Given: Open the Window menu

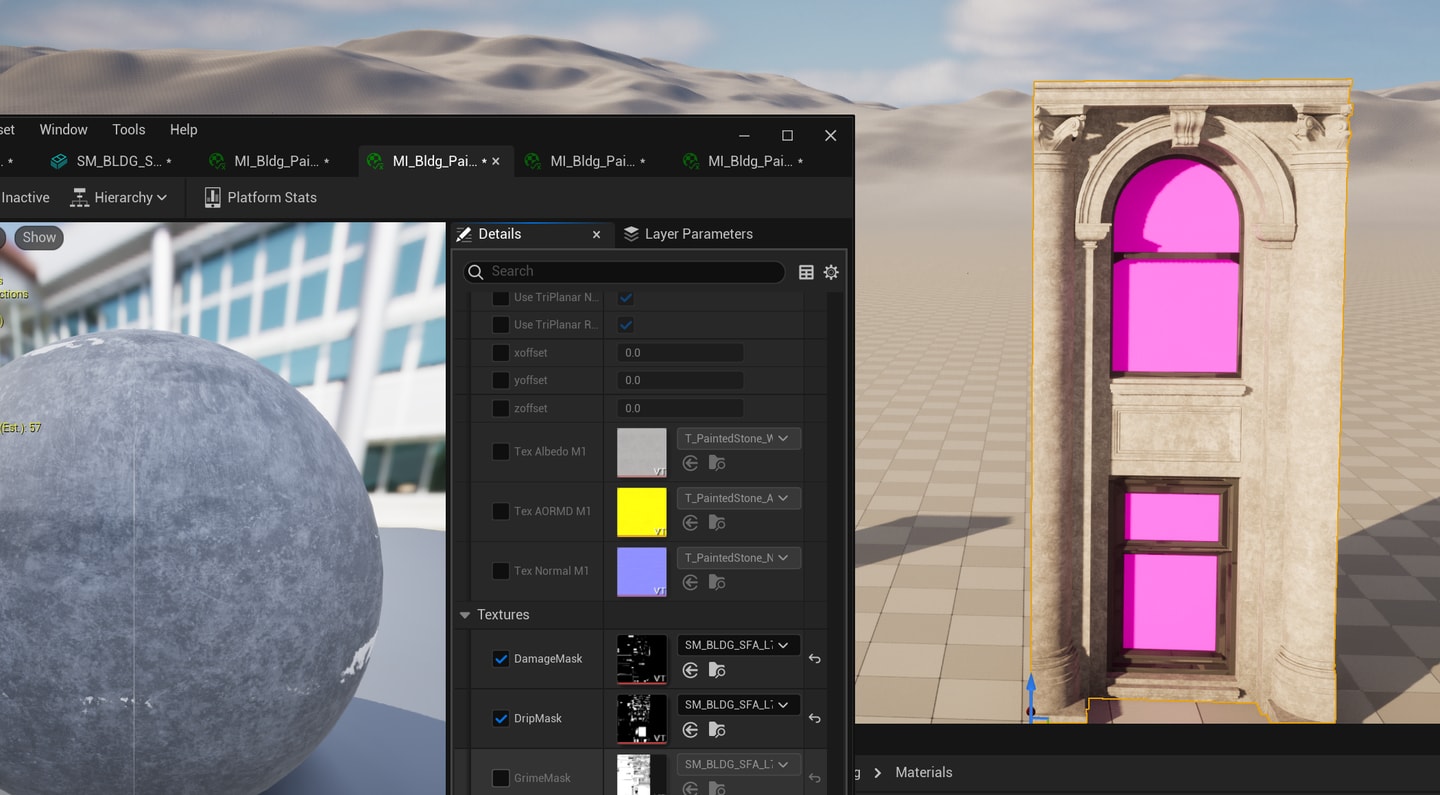Looking at the screenshot, I should pyautogui.click(x=64, y=130).
